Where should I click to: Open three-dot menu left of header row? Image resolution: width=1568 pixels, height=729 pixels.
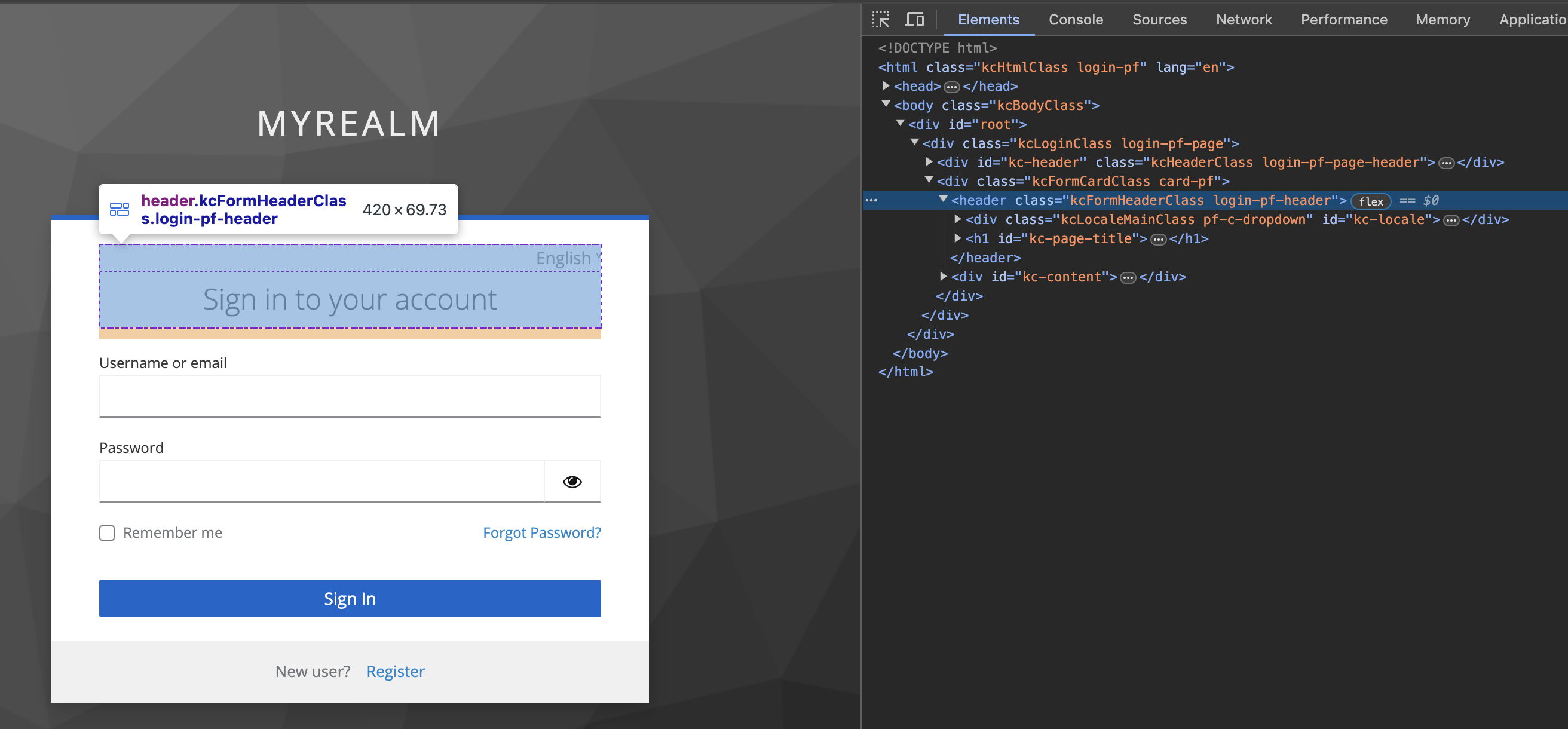871,200
